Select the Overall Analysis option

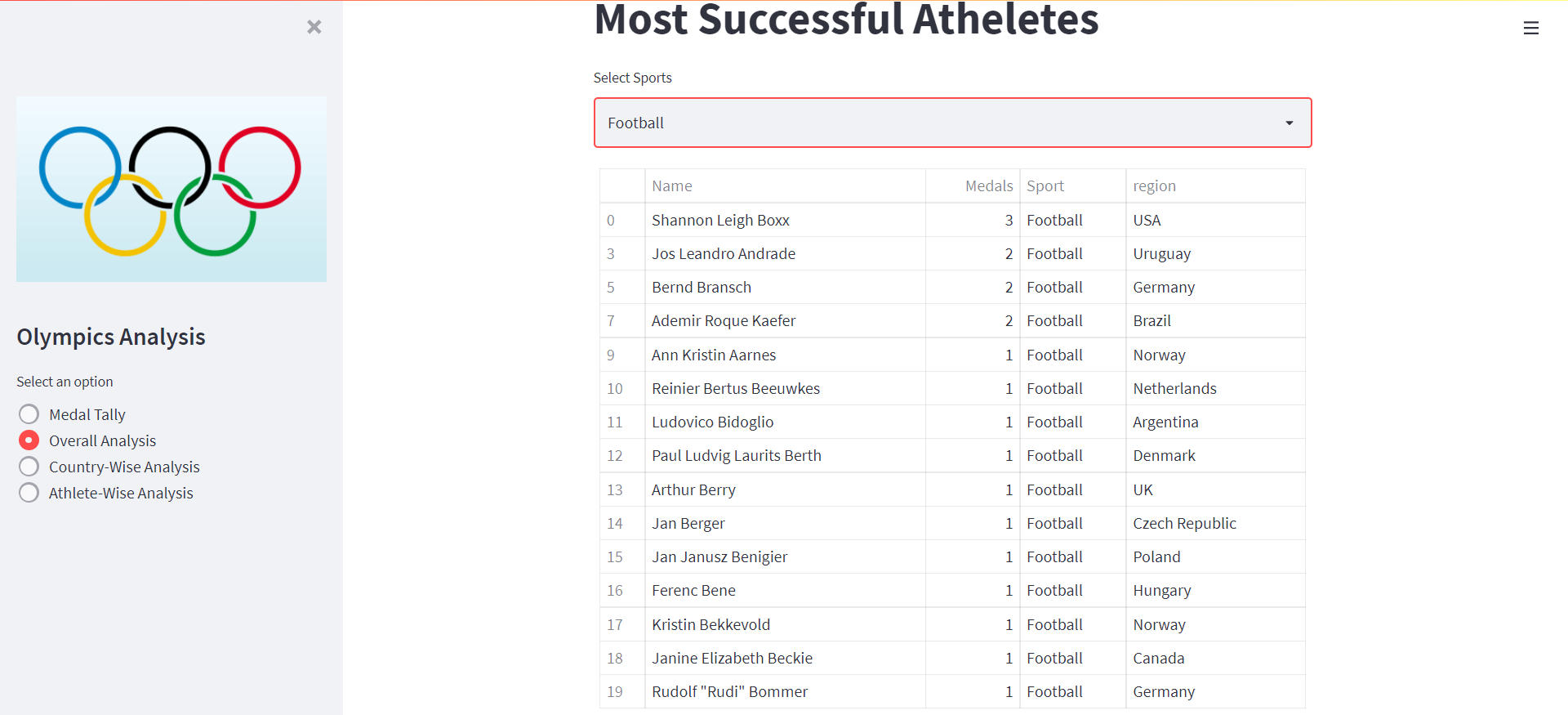click(x=29, y=440)
